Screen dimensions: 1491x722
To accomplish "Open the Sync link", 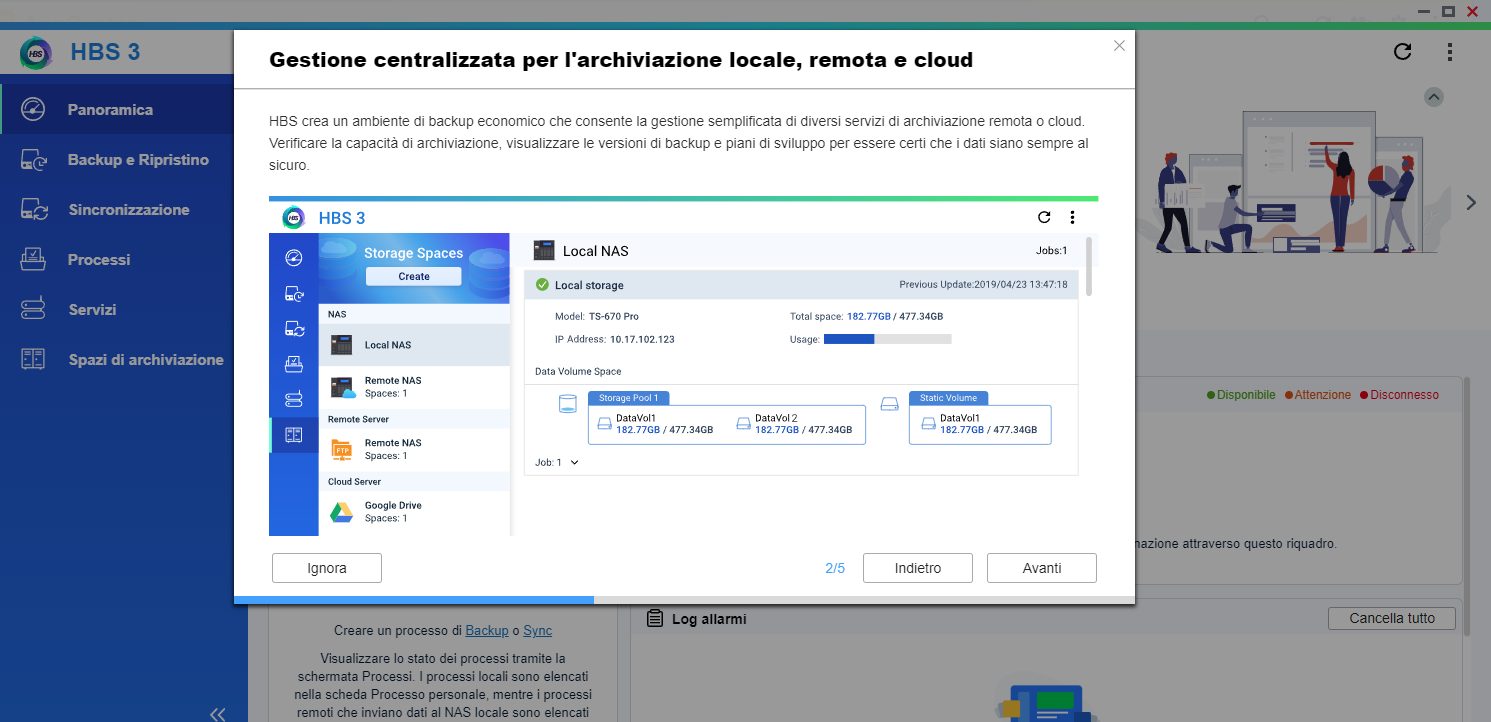I will 537,631.
